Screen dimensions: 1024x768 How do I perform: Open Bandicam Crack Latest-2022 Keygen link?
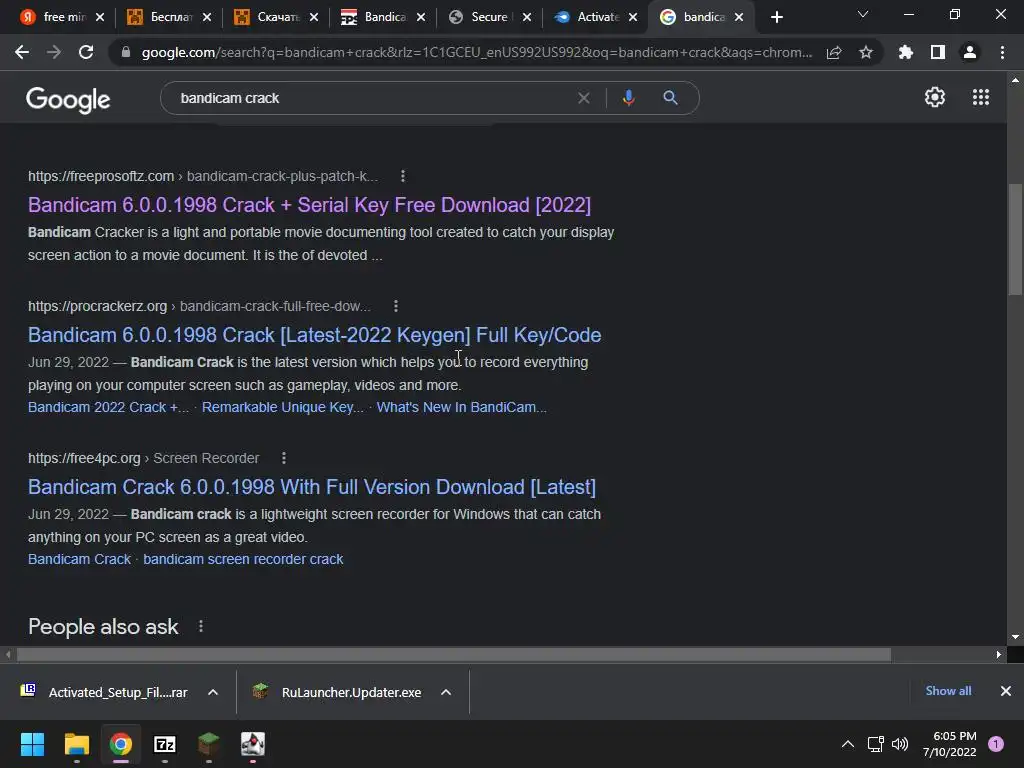[315, 335]
